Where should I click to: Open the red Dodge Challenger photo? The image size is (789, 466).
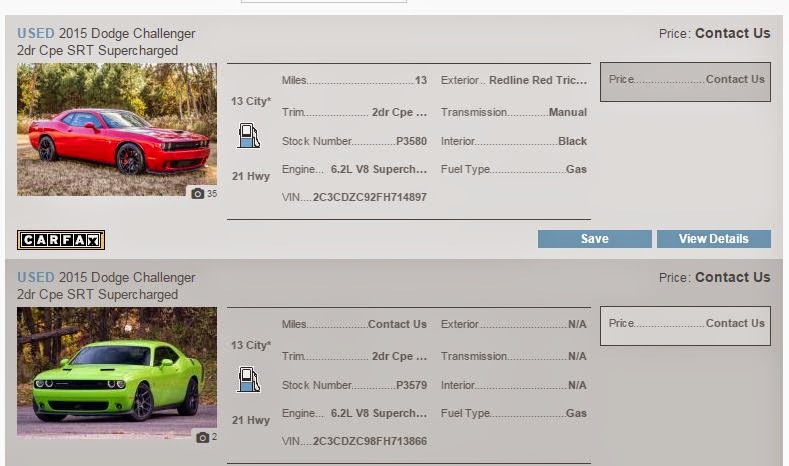point(117,129)
